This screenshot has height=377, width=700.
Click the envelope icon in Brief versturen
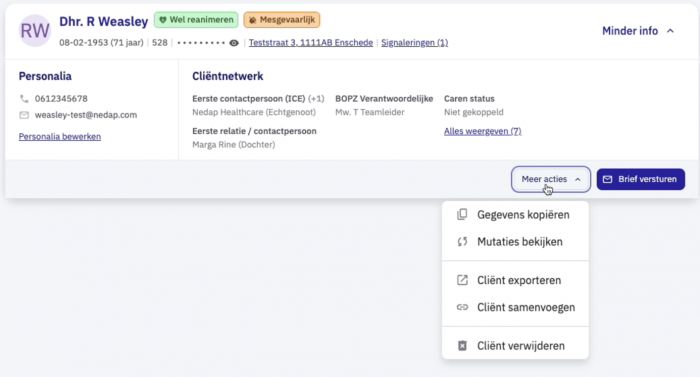(608, 179)
